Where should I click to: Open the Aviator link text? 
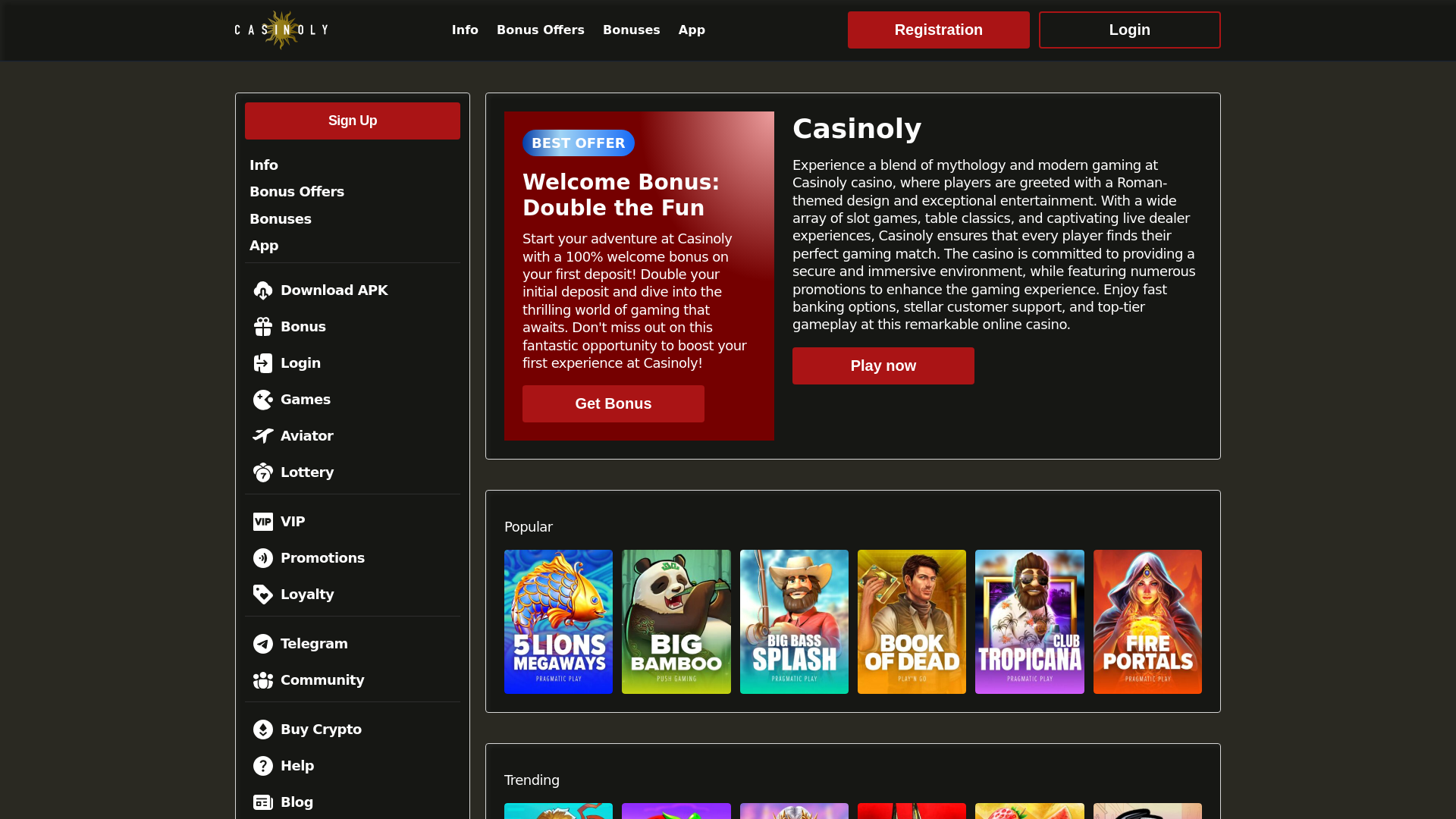click(x=307, y=436)
